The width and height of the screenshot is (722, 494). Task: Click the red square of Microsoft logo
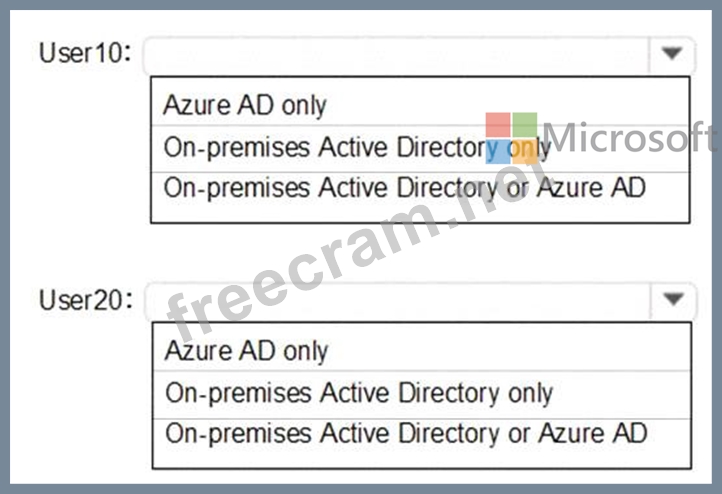click(498, 124)
